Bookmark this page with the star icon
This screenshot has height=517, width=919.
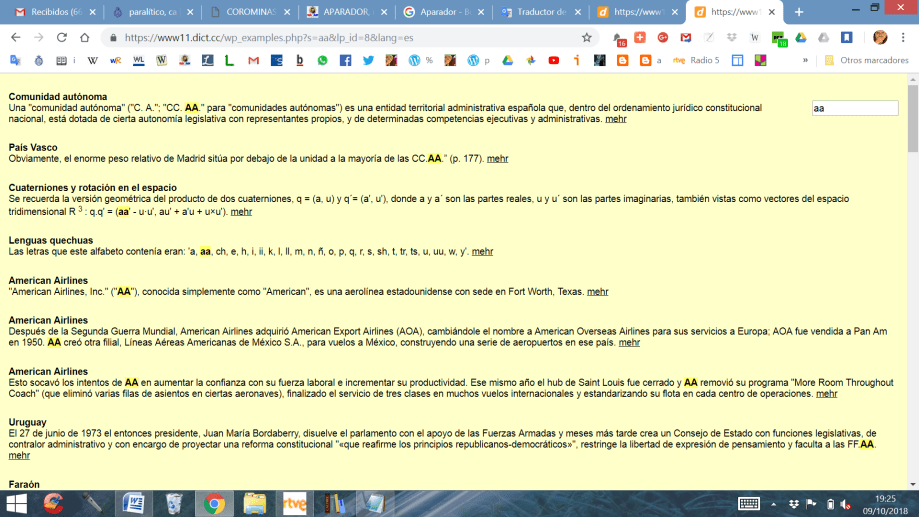pyautogui.click(x=587, y=37)
